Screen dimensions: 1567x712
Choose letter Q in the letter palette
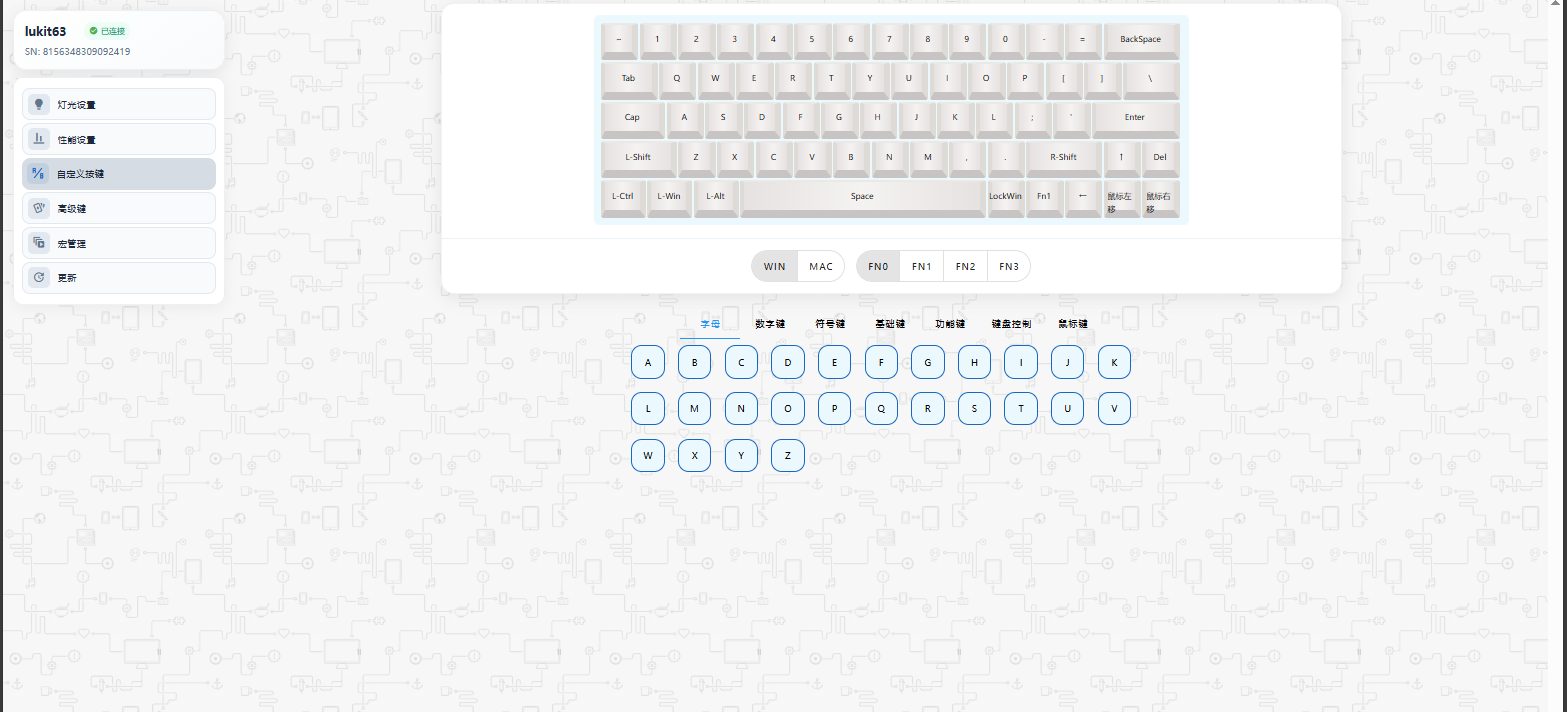pyautogui.click(x=881, y=408)
